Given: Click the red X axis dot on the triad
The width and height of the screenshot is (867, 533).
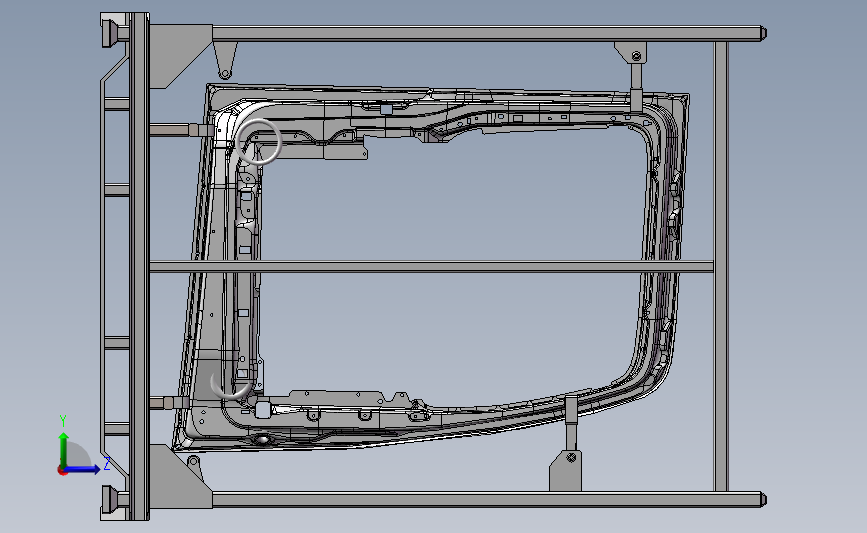Looking at the screenshot, I should [x=62, y=471].
